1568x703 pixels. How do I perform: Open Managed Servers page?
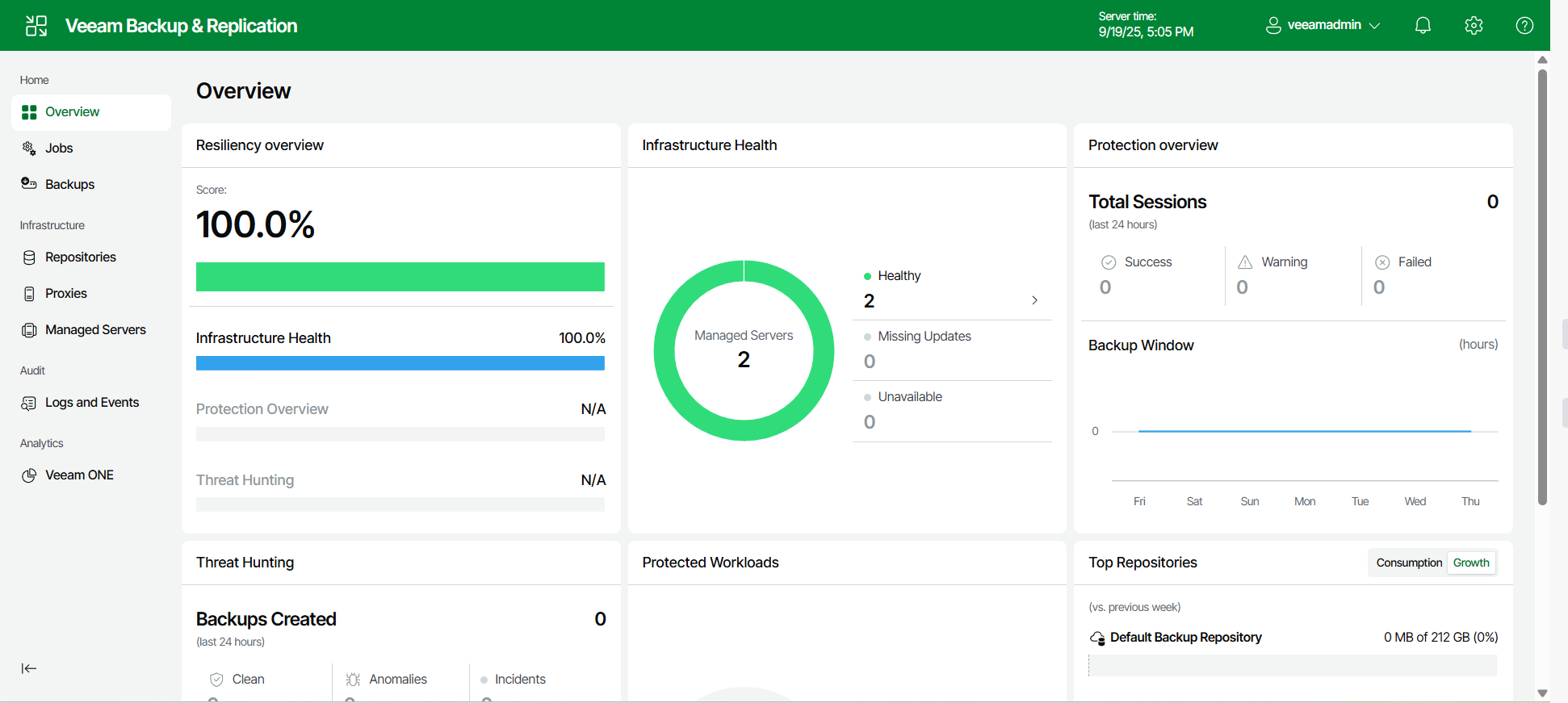(x=95, y=330)
